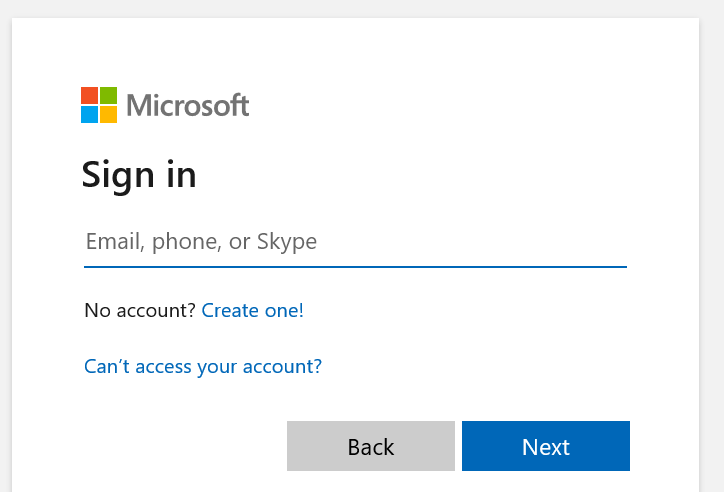
Task: Click the blue square of the Microsoft logo
Action: pos(89,114)
